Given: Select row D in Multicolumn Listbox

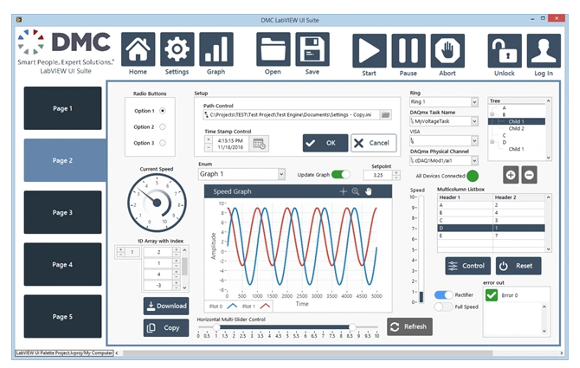Looking at the screenshot, I should click(491, 228).
